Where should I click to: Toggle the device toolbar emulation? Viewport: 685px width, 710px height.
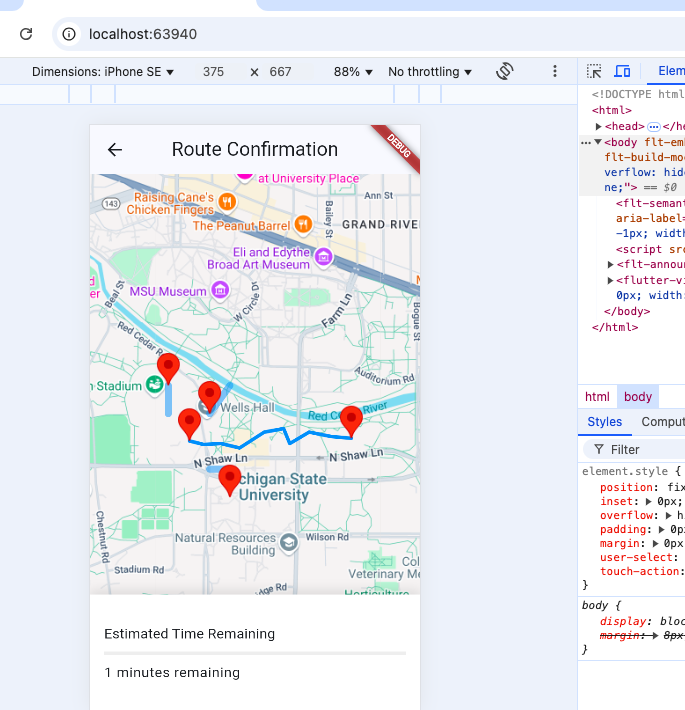point(622,72)
